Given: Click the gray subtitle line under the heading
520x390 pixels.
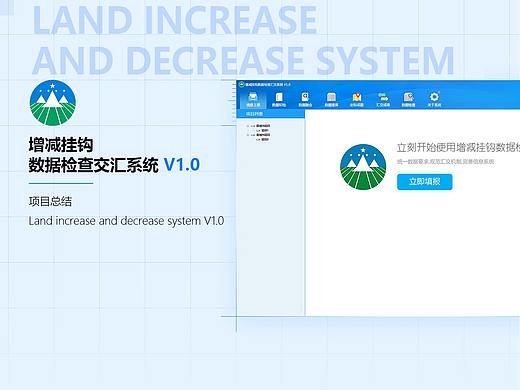Looking at the screenshot, I should (x=445, y=162).
